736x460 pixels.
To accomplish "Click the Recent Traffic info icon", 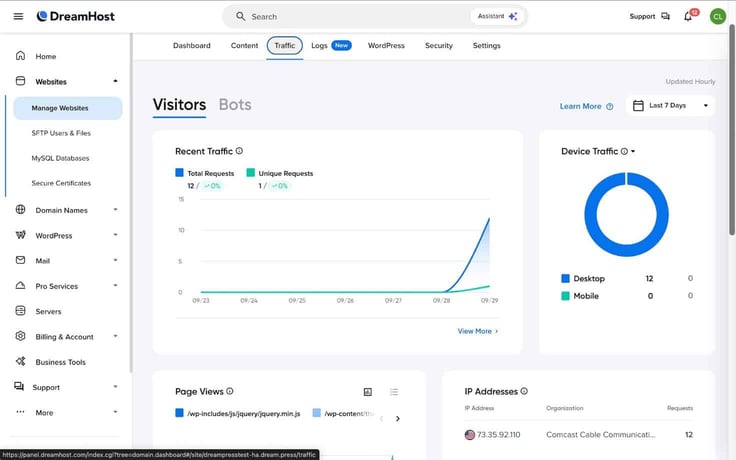I will coord(239,151).
